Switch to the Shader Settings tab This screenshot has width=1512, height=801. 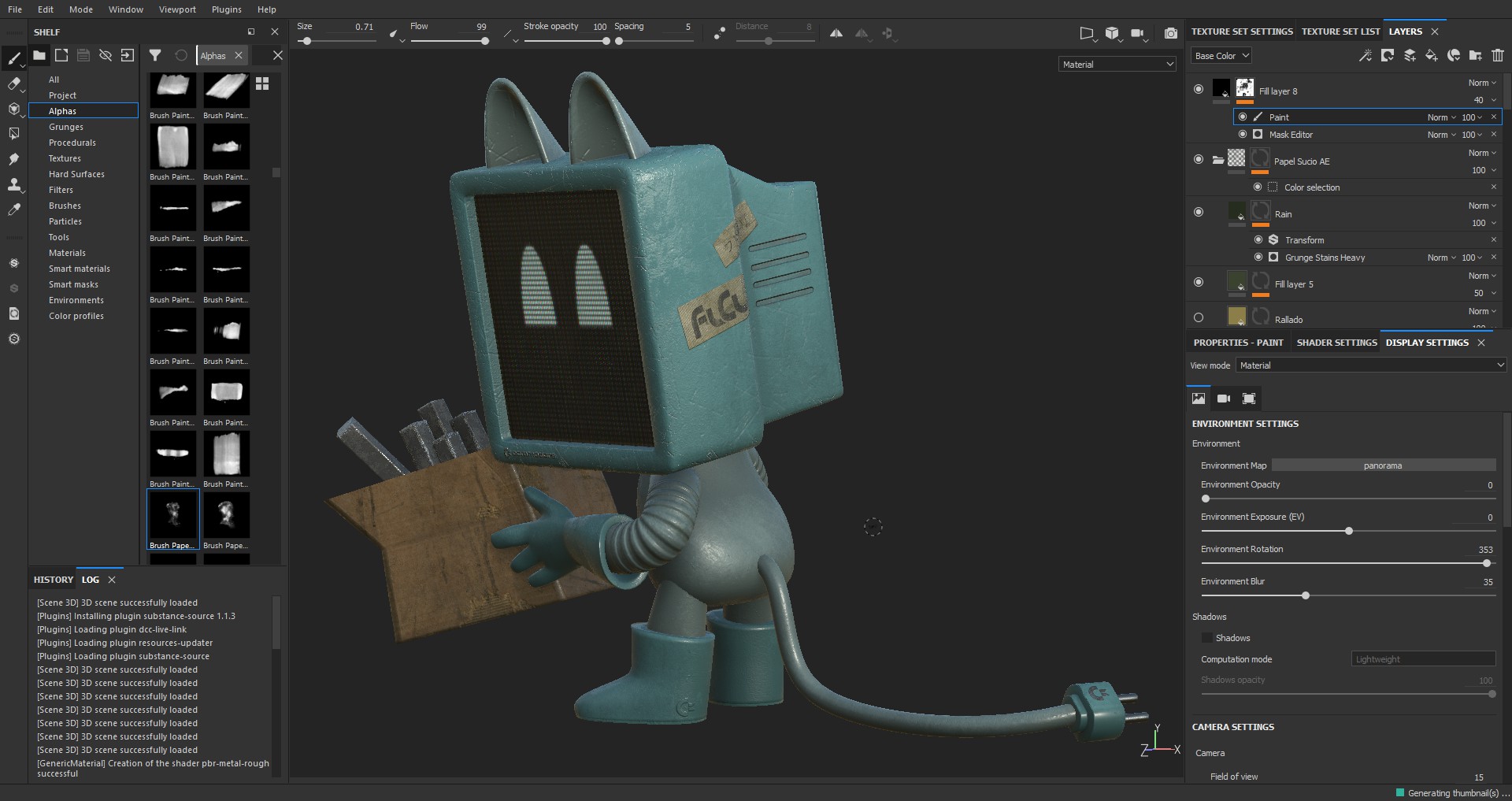coord(1336,343)
